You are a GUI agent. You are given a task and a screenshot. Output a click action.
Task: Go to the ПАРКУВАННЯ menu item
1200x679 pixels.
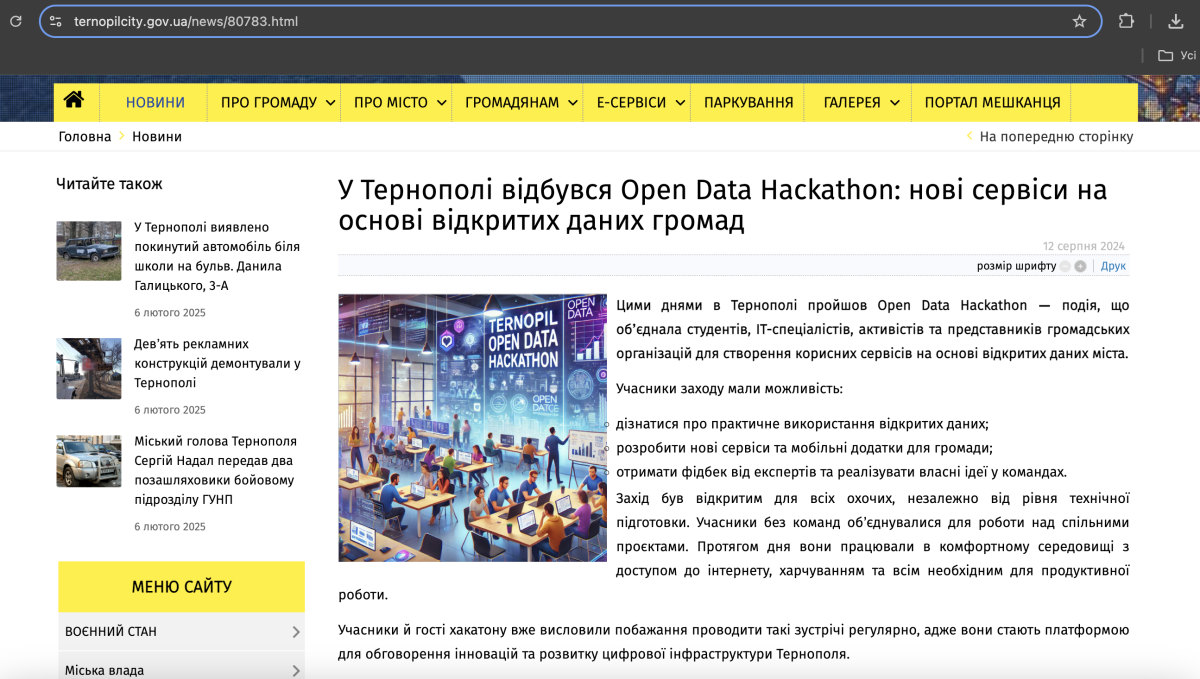[748, 102]
